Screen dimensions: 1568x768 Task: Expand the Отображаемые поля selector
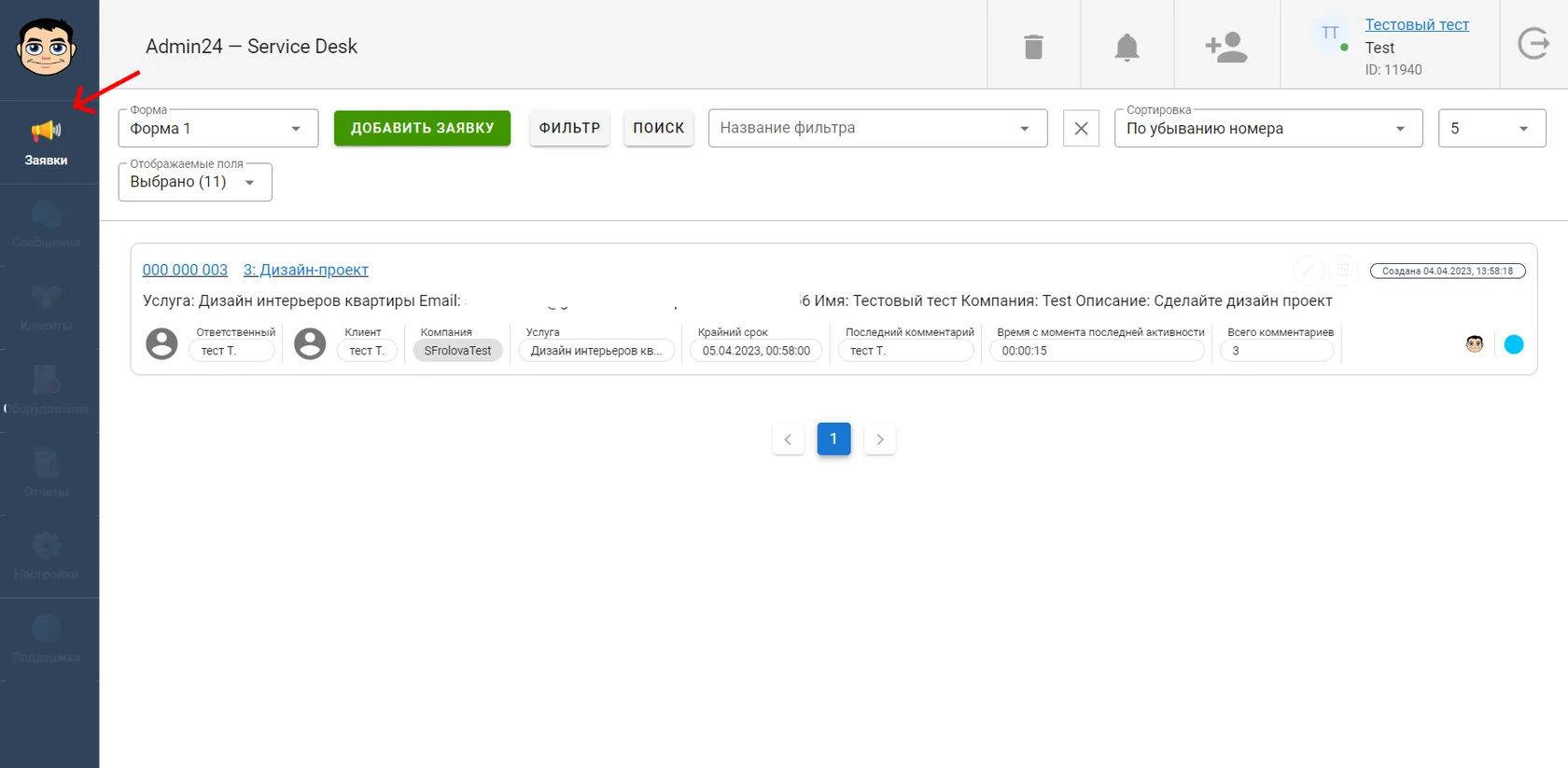click(x=195, y=182)
